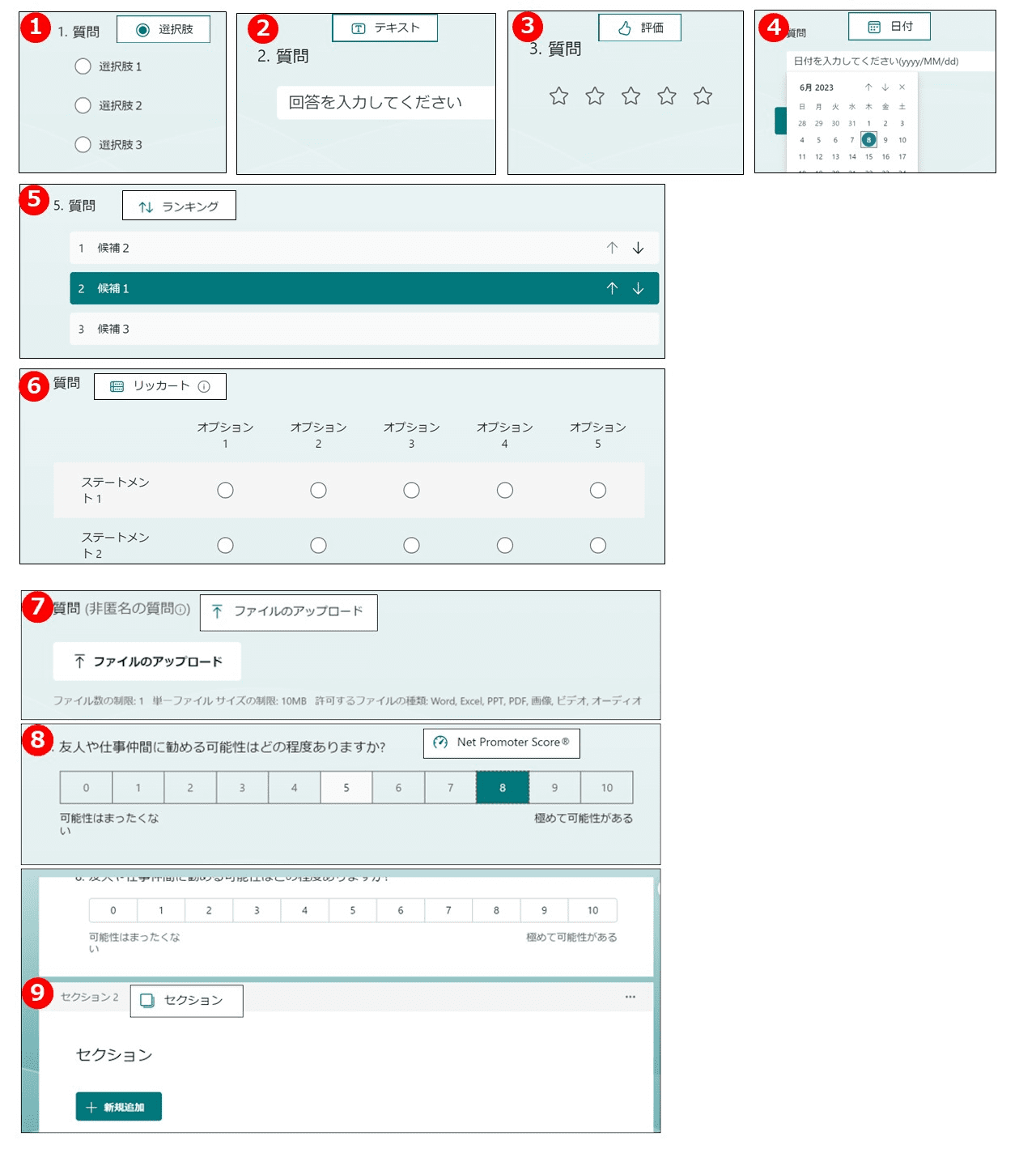Select the 選択肢 1 radio button
The height and width of the screenshot is (1166, 1036).
click(83, 66)
